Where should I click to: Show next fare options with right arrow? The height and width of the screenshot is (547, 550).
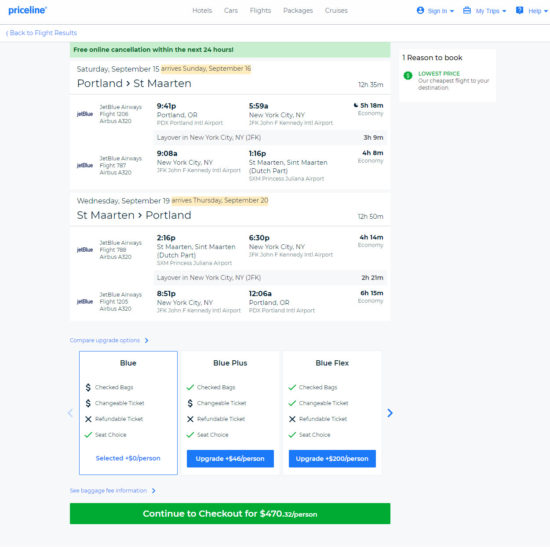click(x=390, y=413)
